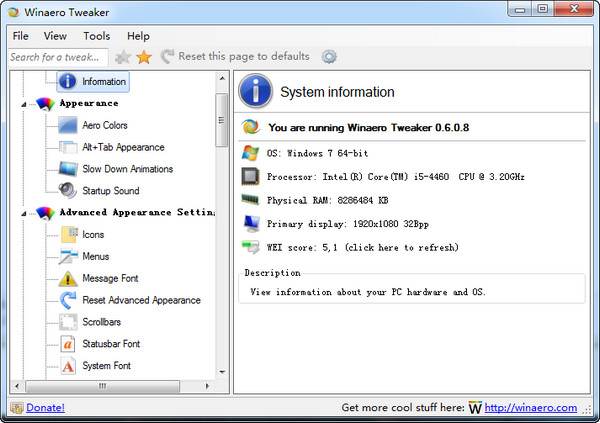Open settings gear in the toolbar
600x423 pixels.
pos(329,57)
